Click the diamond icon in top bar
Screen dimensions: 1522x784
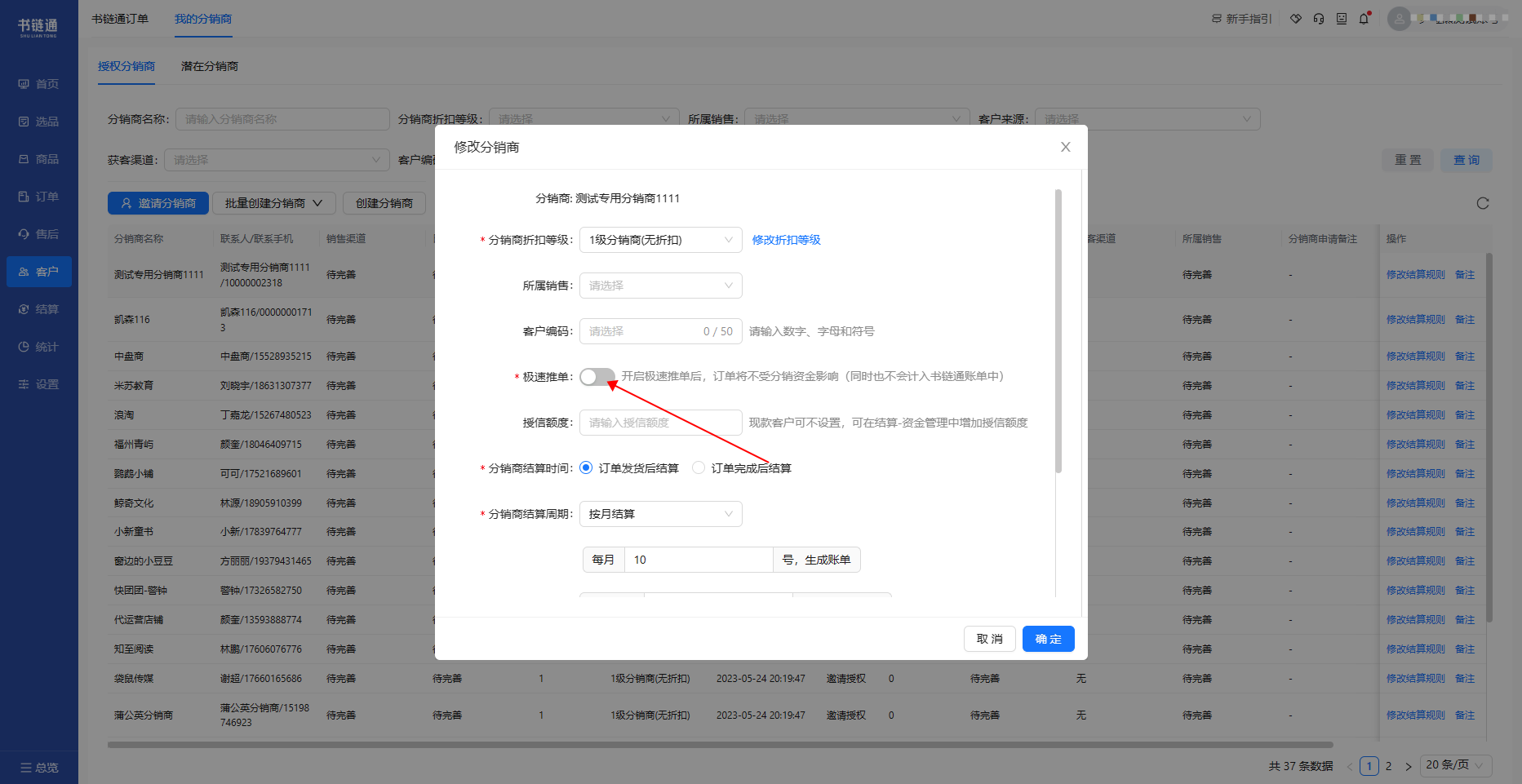coord(1295,19)
